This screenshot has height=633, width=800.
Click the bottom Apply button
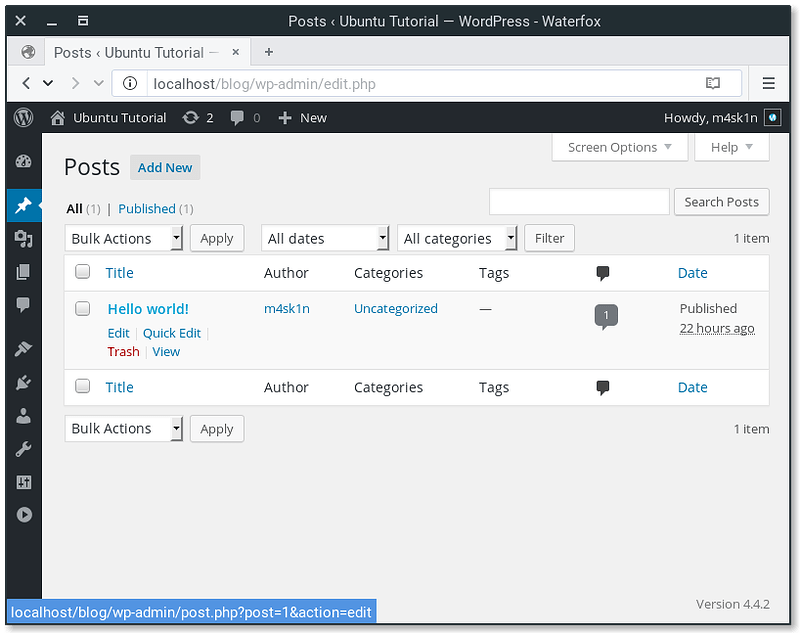[217, 429]
